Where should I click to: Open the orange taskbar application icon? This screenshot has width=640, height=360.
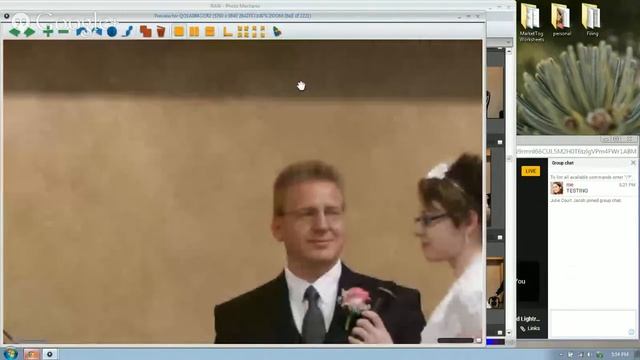pyautogui.click(x=31, y=354)
